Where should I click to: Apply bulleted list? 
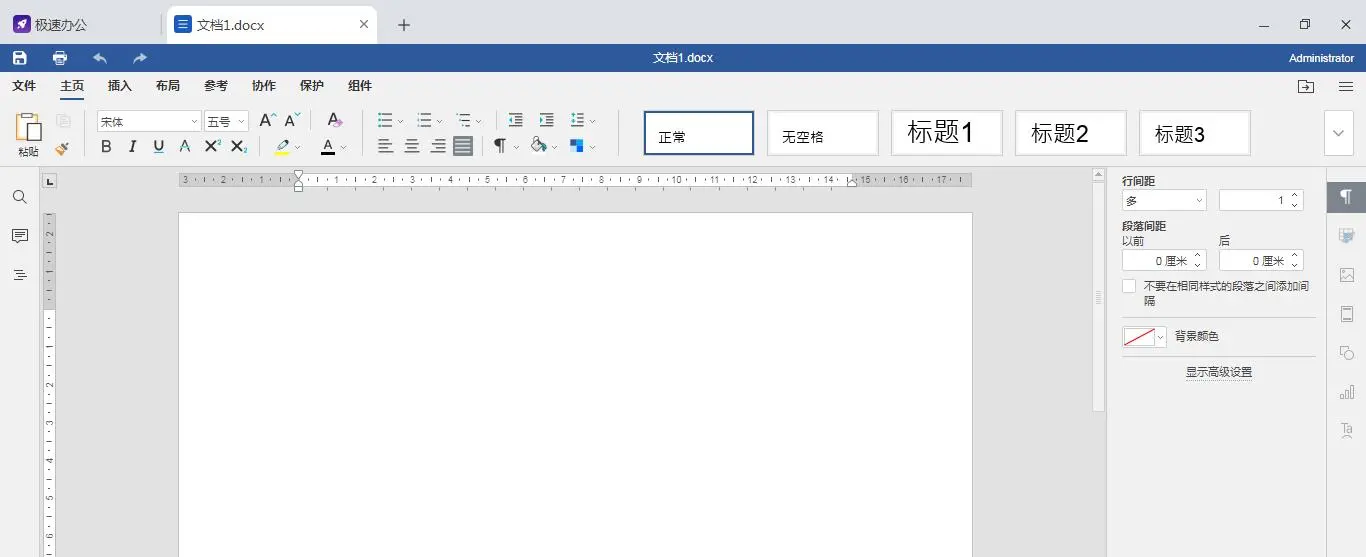385,121
